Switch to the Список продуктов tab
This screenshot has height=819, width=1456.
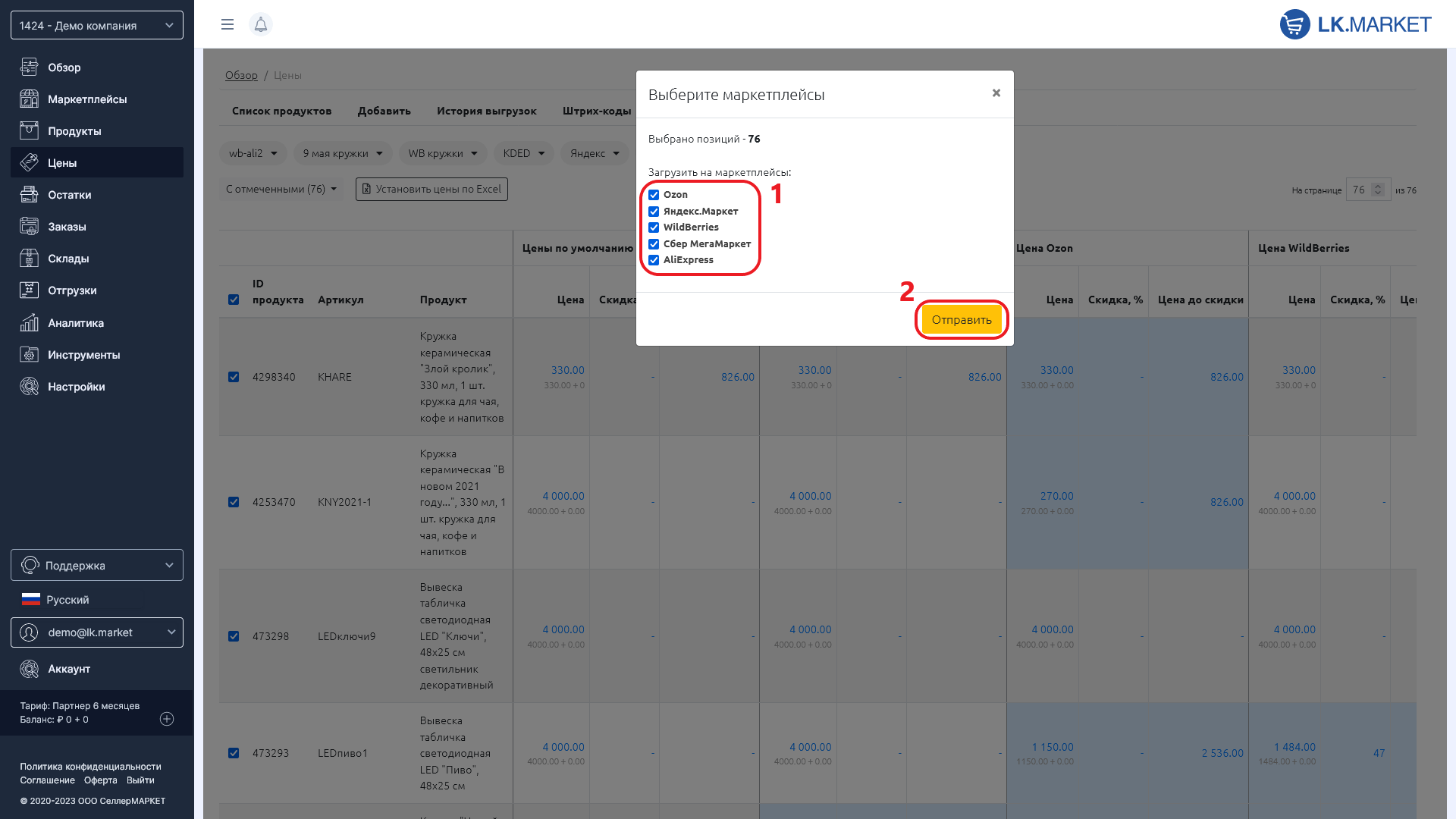281,111
